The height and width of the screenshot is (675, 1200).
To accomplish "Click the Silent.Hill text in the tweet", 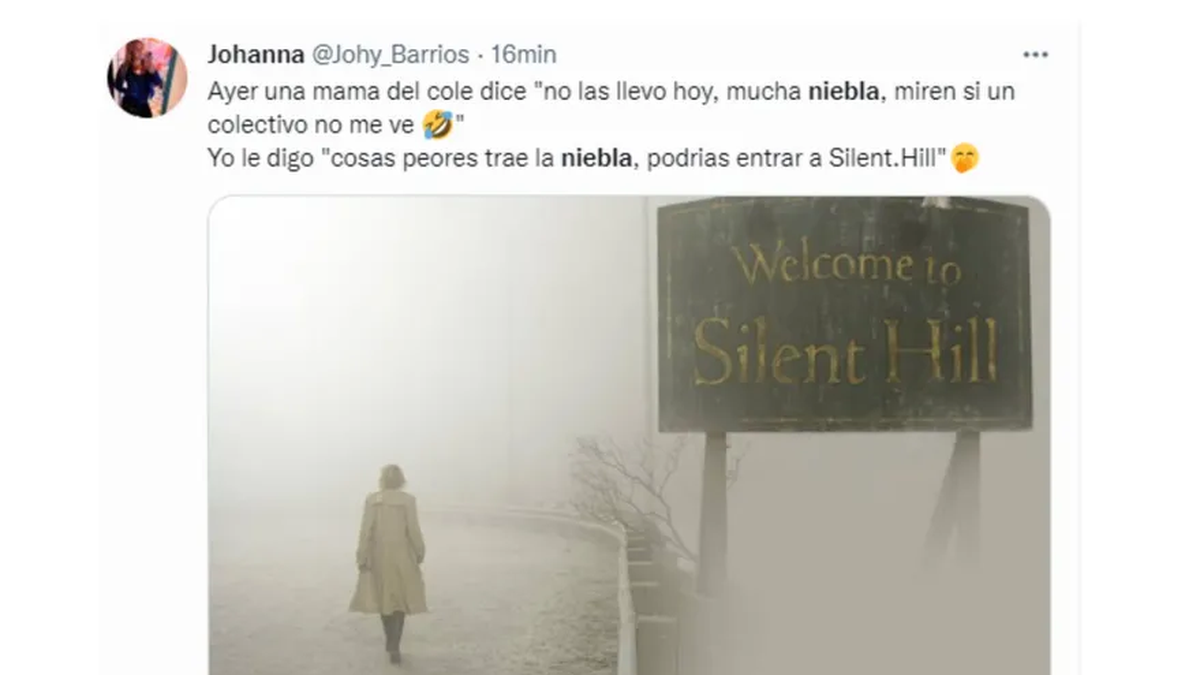I will [888, 157].
